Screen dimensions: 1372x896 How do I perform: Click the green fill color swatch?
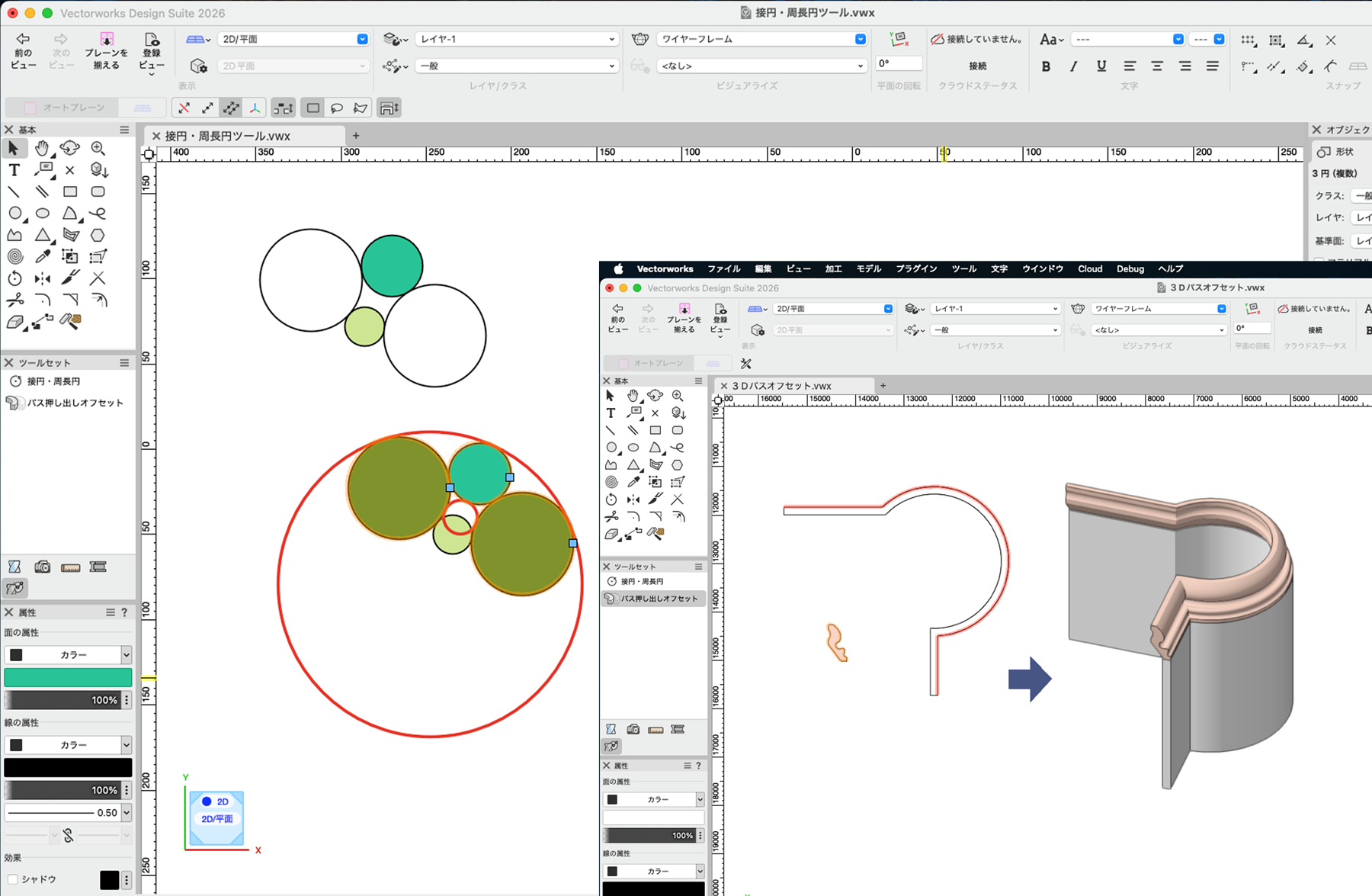(68, 677)
